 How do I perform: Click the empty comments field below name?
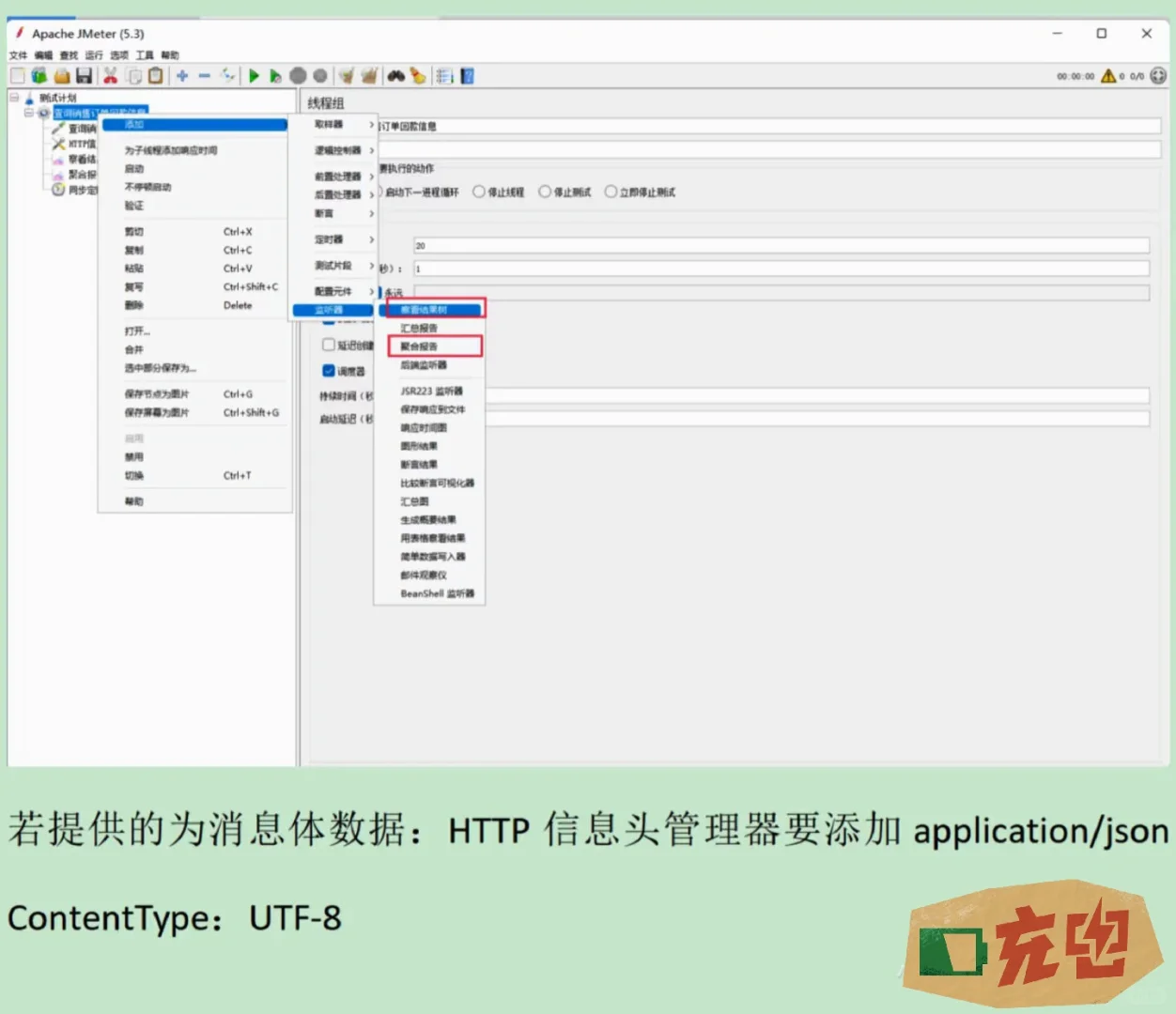[x=769, y=149]
